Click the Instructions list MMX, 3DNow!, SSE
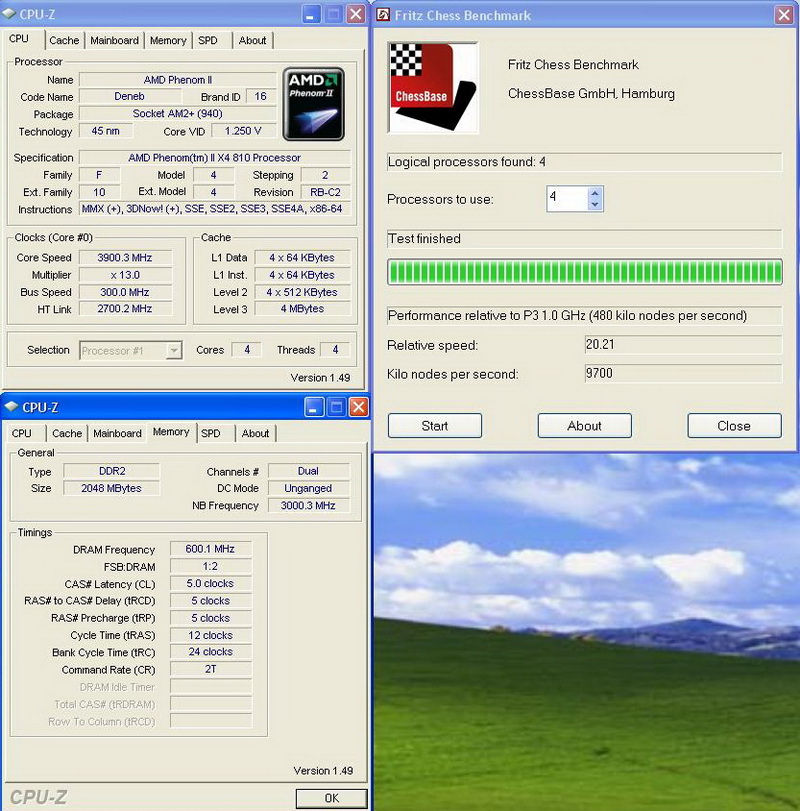Screen dimensions: 800x811 [215, 209]
